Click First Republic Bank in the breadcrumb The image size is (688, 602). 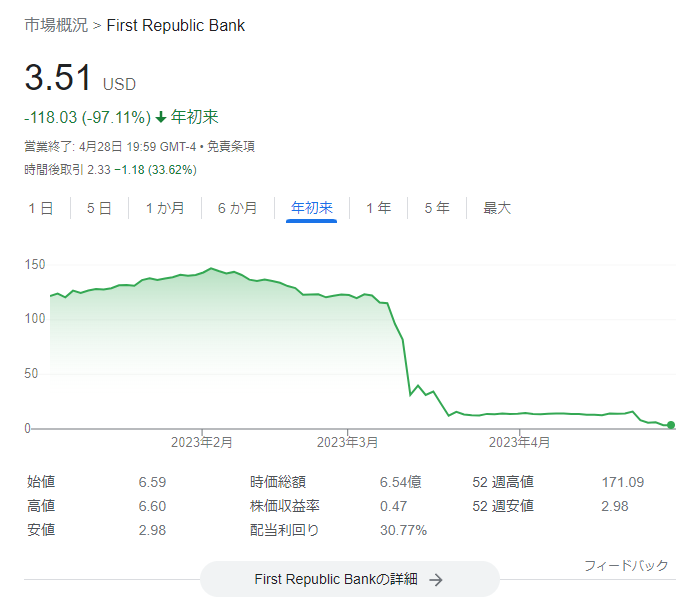[176, 25]
